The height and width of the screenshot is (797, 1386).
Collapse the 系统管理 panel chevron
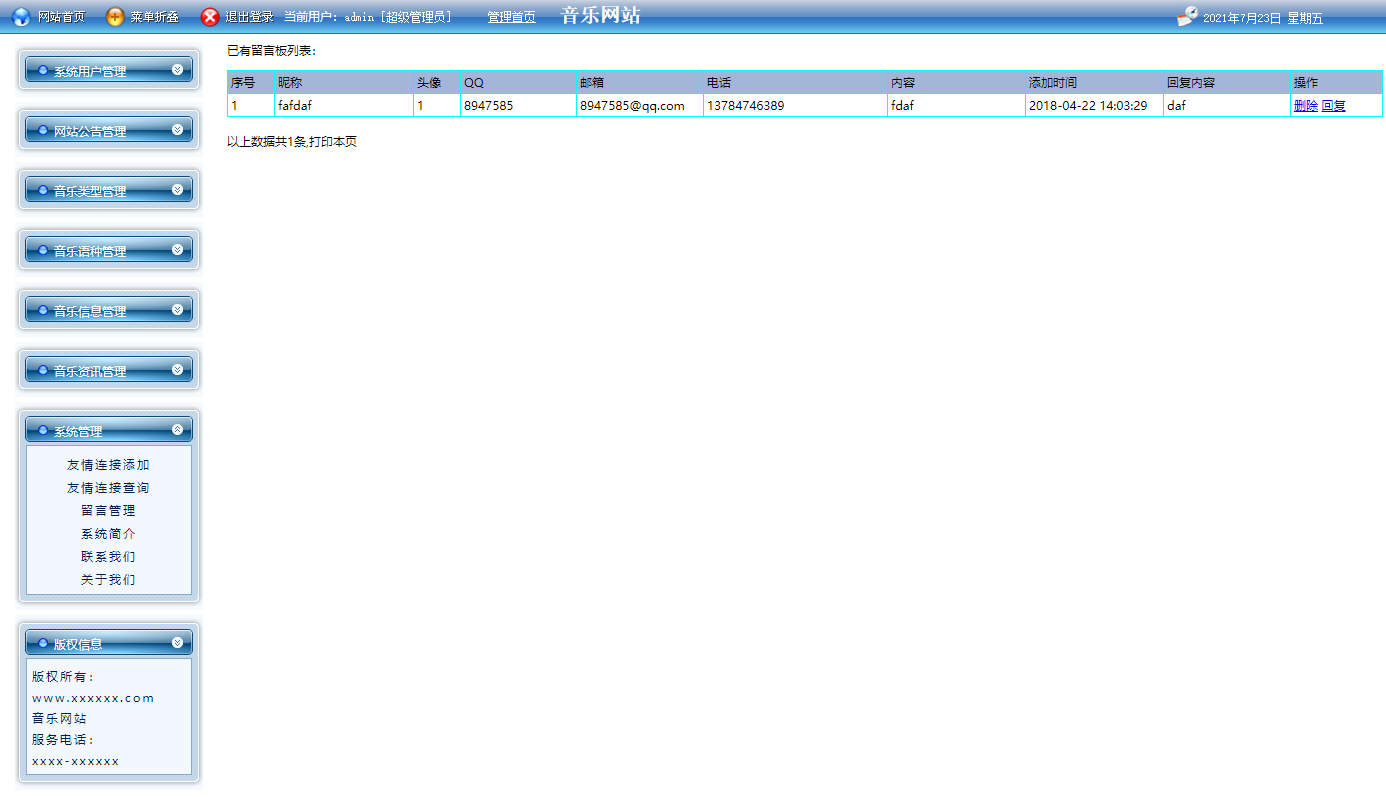coord(178,430)
